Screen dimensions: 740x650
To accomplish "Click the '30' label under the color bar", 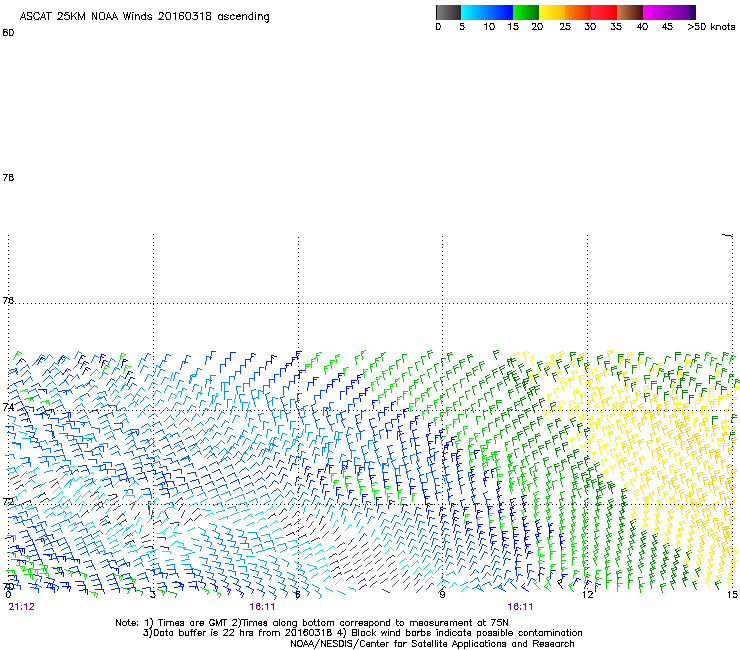I will [590, 27].
